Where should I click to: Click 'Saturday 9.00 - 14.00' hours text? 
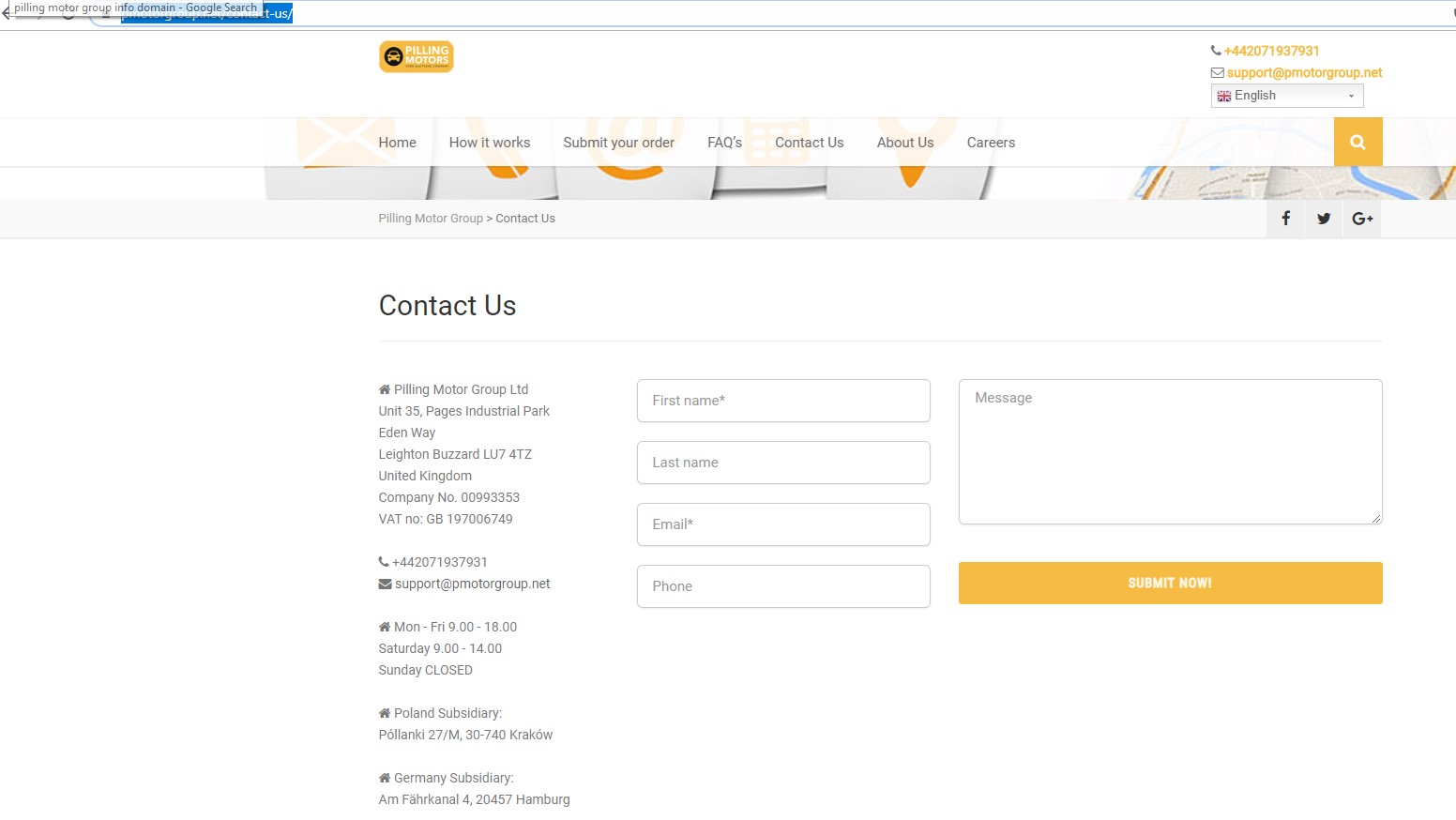tap(440, 648)
